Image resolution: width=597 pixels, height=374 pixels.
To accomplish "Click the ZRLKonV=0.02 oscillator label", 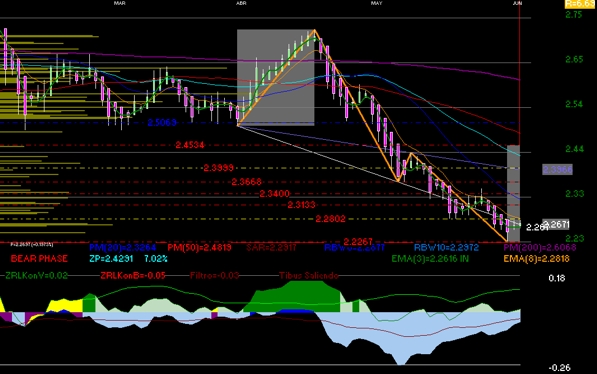I will (x=37, y=276).
